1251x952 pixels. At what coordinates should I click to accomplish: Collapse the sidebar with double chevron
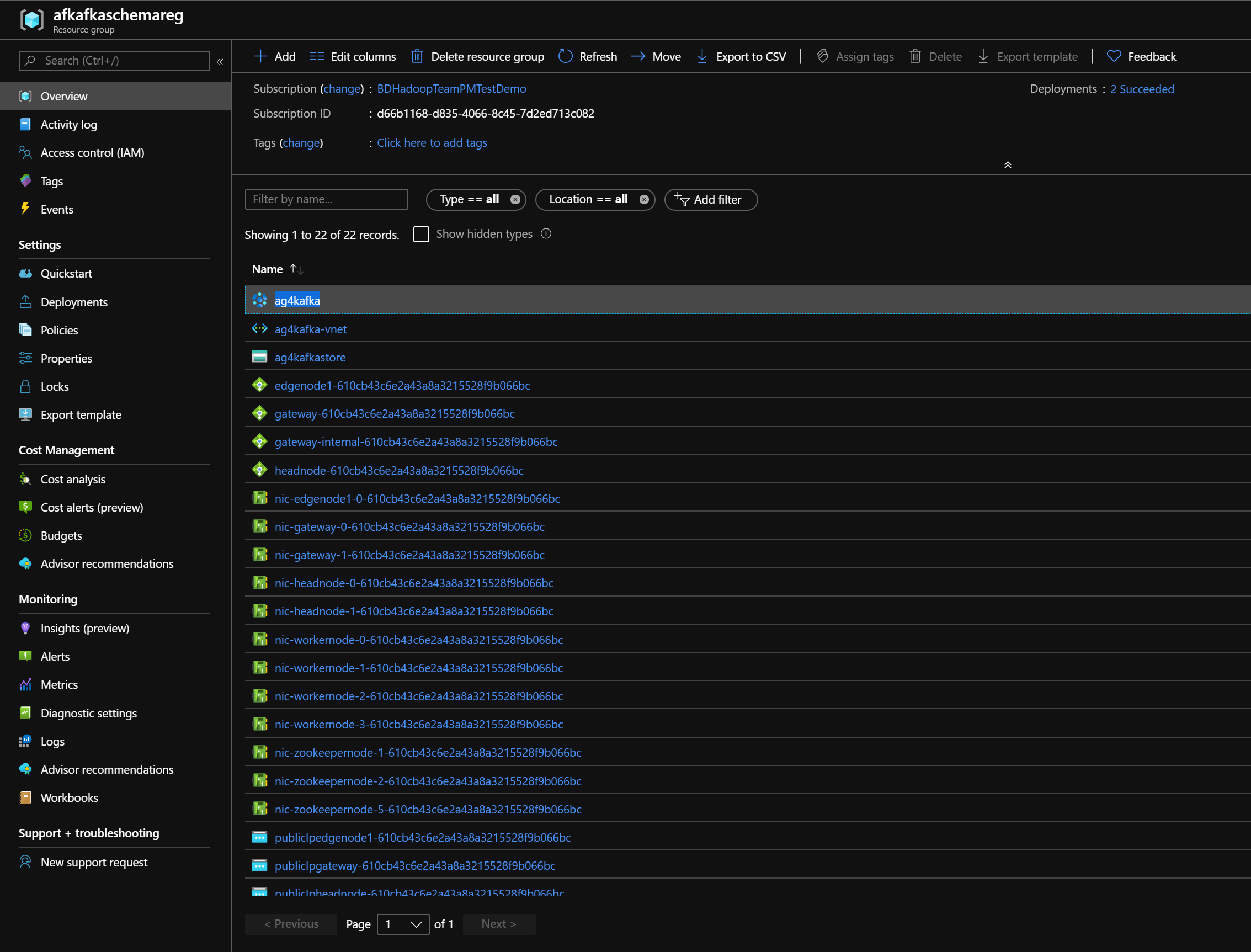(x=220, y=61)
